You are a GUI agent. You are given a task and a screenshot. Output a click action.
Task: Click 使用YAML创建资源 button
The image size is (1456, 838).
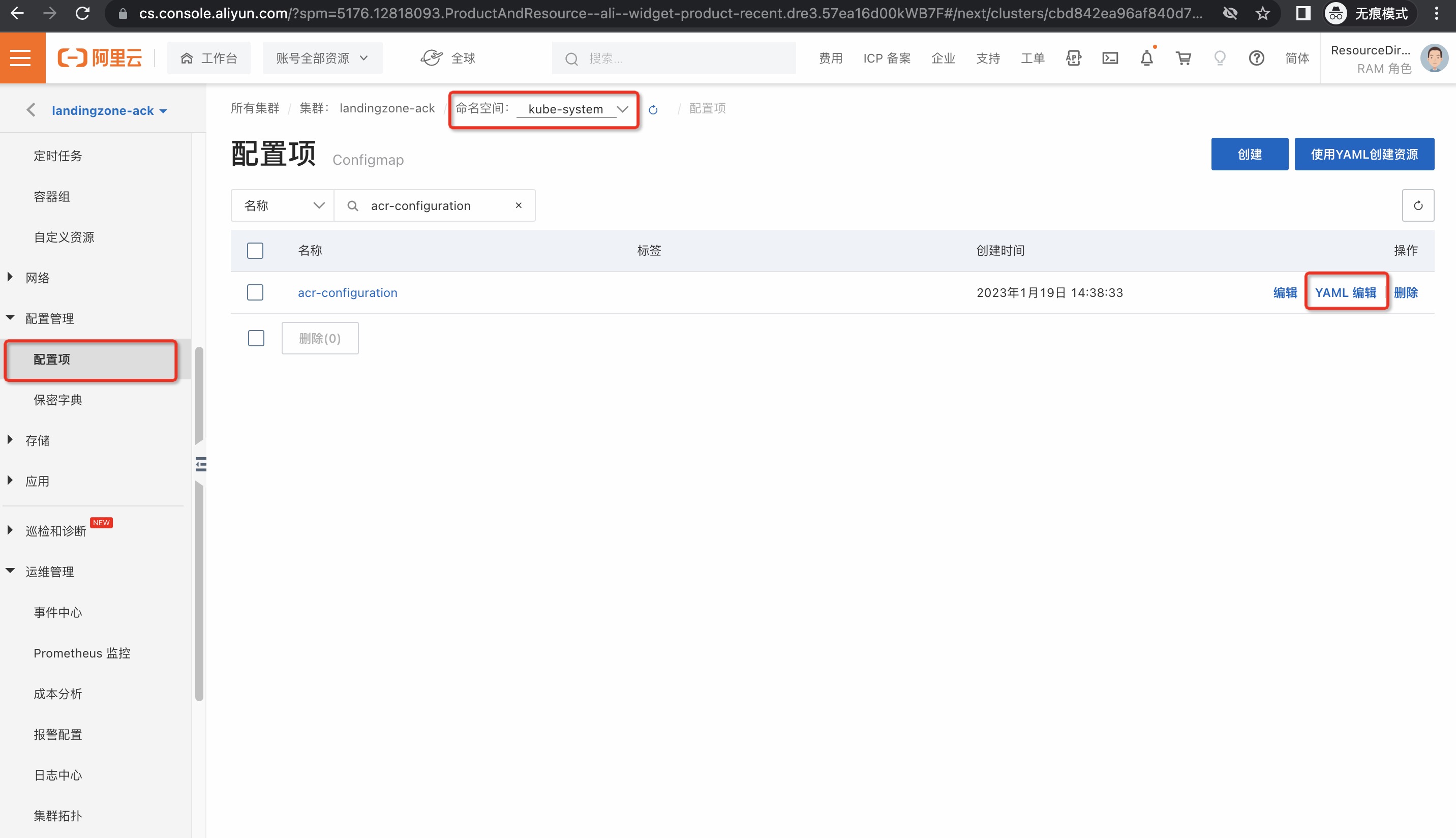(1364, 154)
